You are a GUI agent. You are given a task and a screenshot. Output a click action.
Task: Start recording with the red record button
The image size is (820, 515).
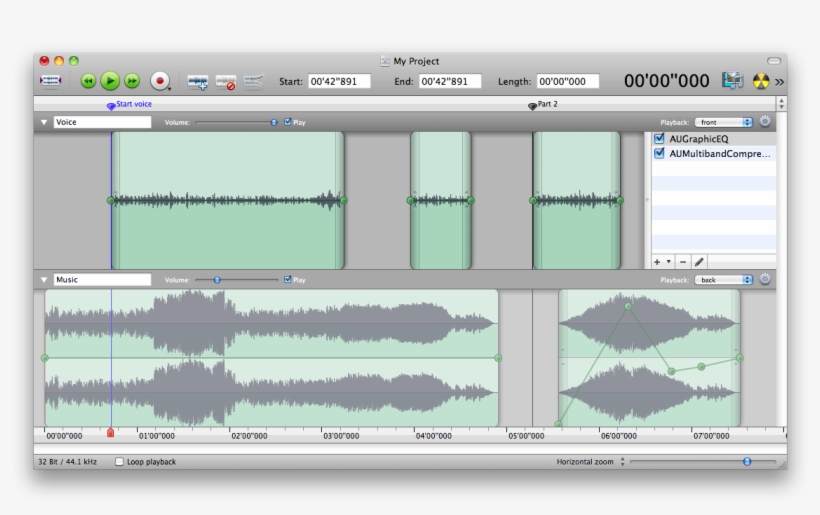pos(160,81)
